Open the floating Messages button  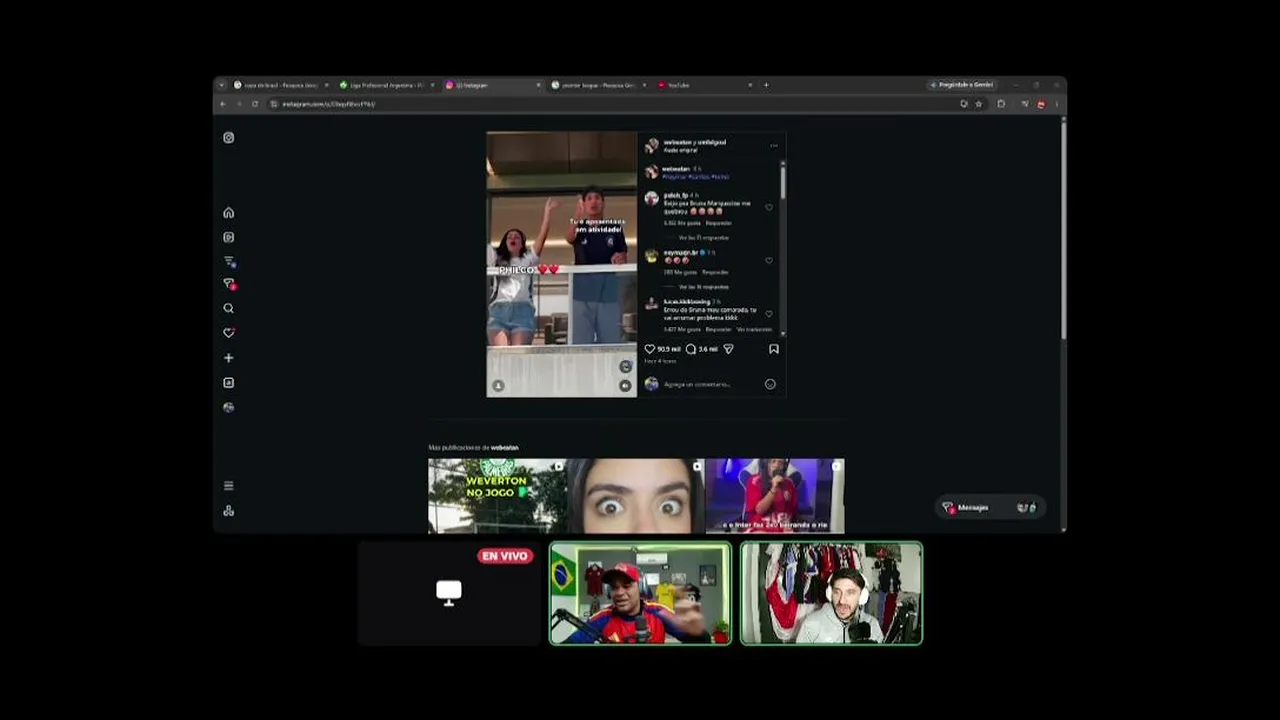coord(990,508)
